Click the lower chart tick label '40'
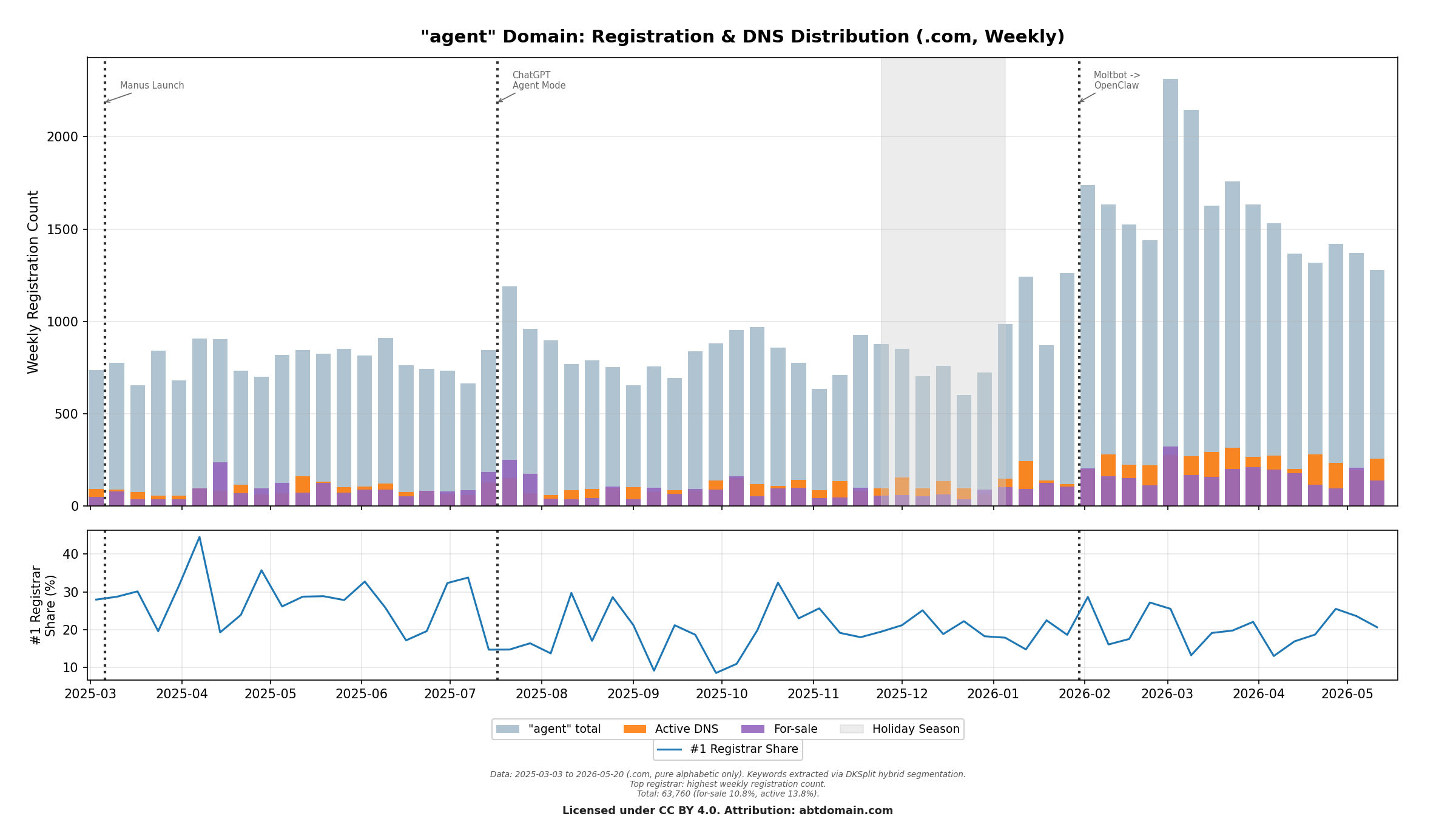 (71, 554)
